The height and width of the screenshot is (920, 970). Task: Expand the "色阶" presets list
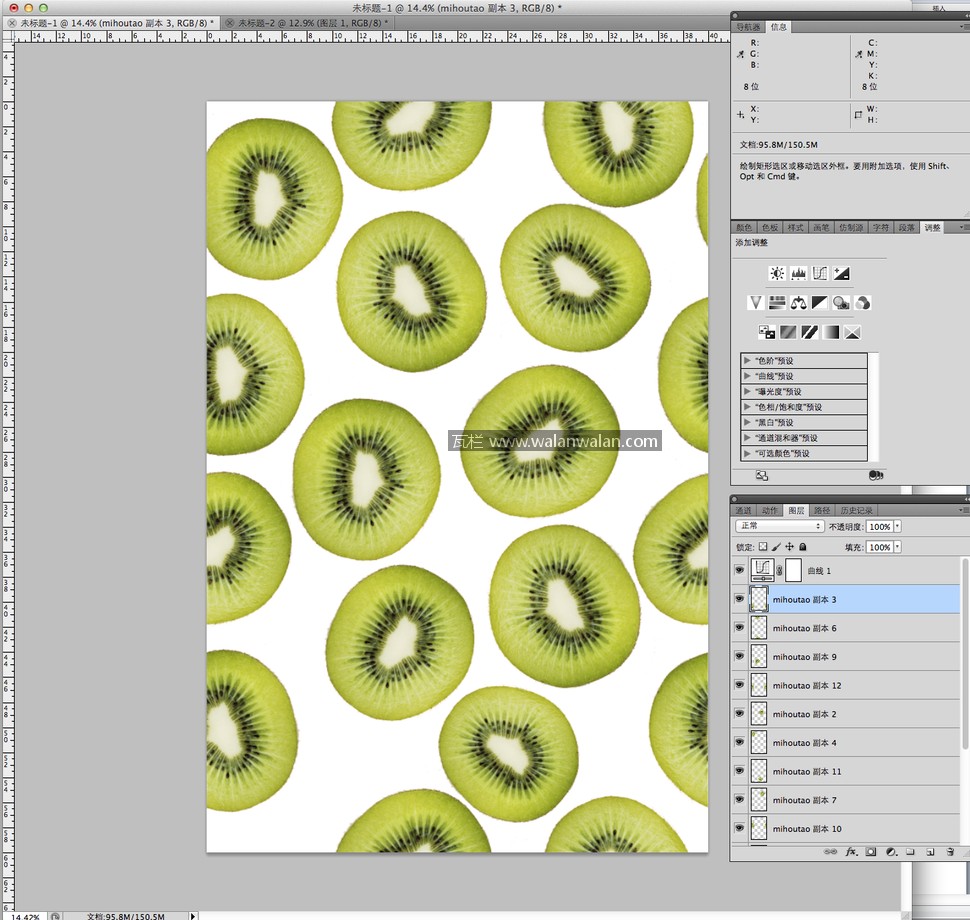(x=746, y=361)
